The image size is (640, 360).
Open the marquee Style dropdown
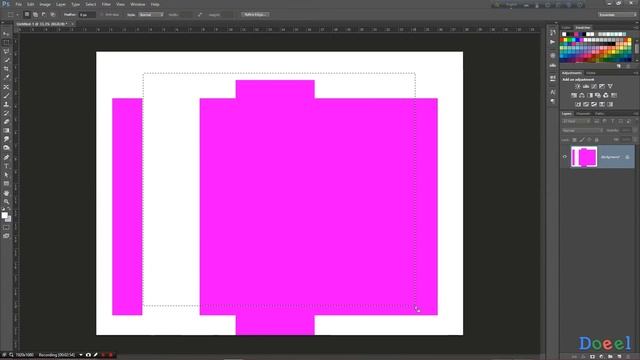point(151,15)
